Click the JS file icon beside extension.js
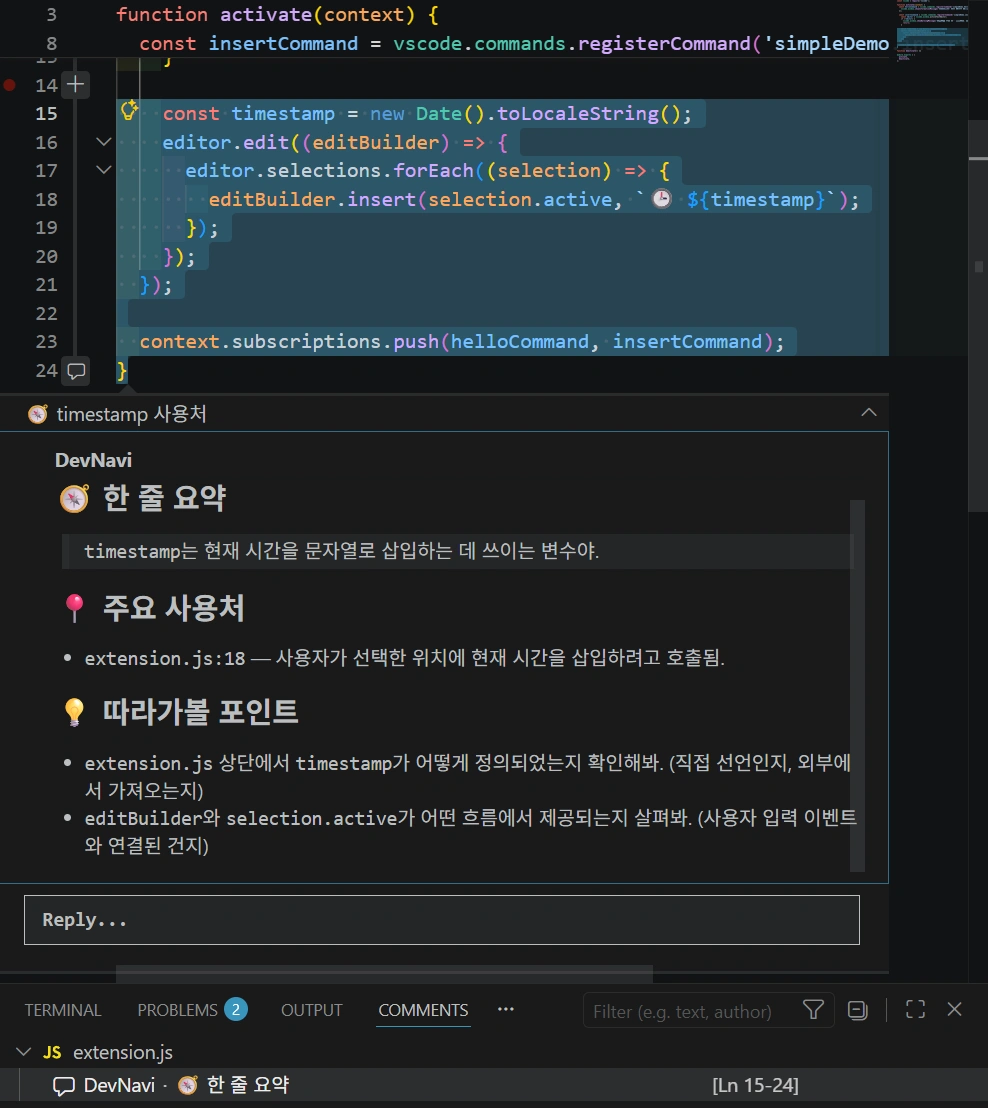Screen dimensions: 988x1108 [x=52, y=1052]
